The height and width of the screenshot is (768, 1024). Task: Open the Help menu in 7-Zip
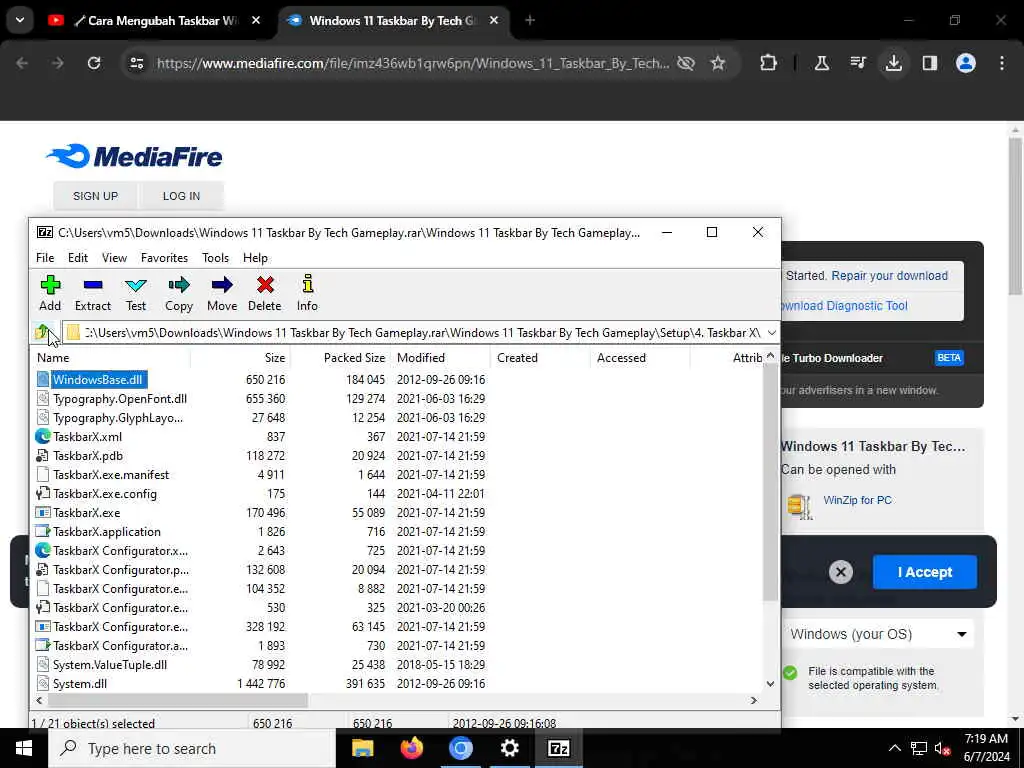[x=255, y=258]
